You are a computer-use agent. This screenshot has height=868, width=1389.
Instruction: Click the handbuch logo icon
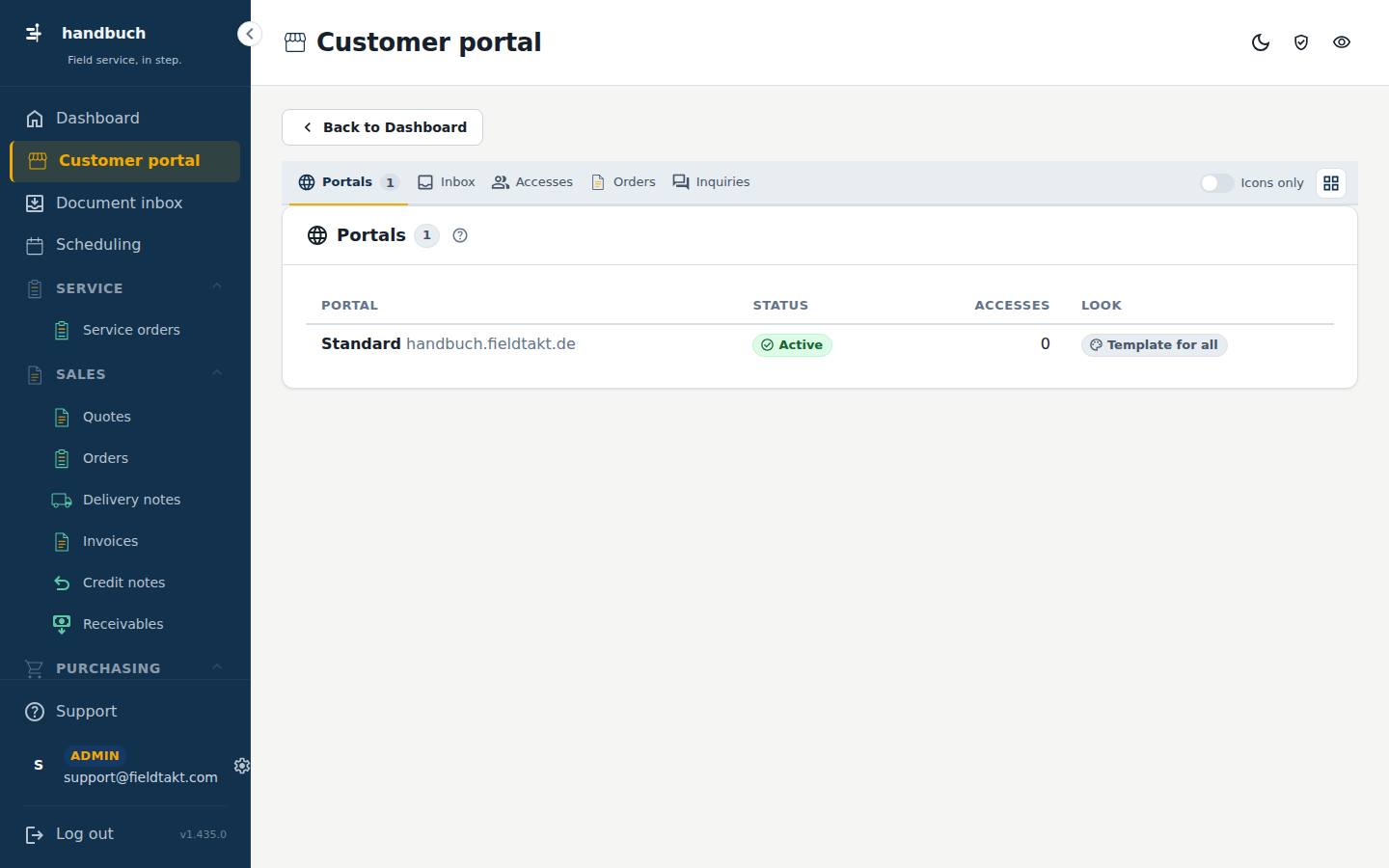(34, 33)
